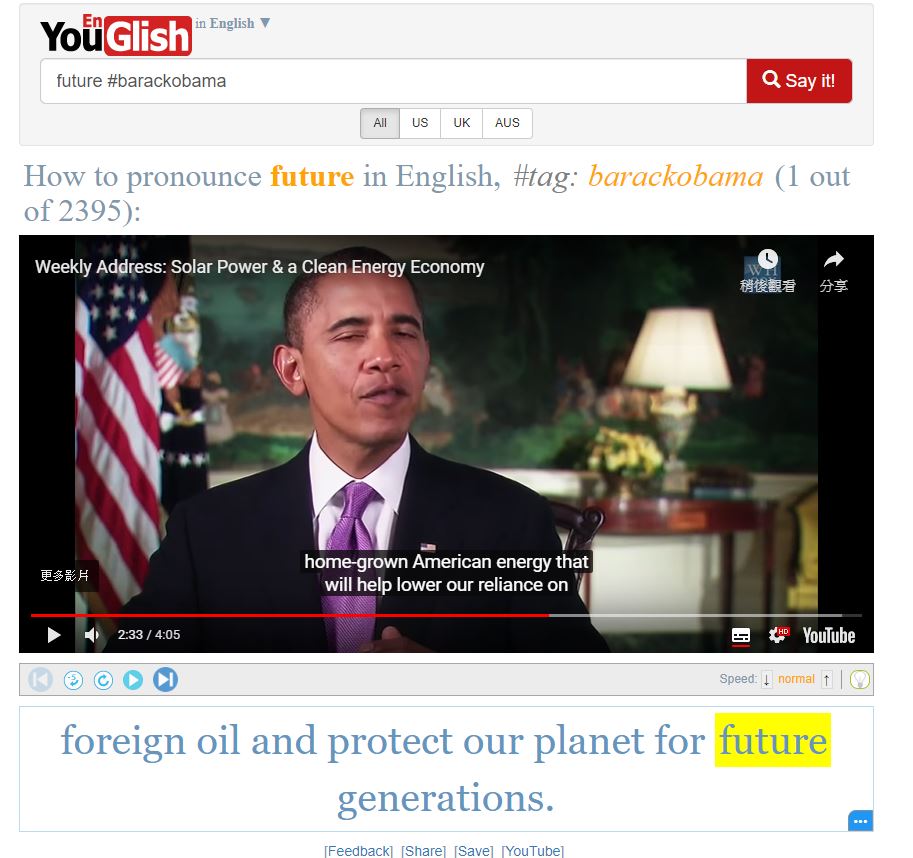
Task: Select the UK accent filter
Action: [462, 123]
